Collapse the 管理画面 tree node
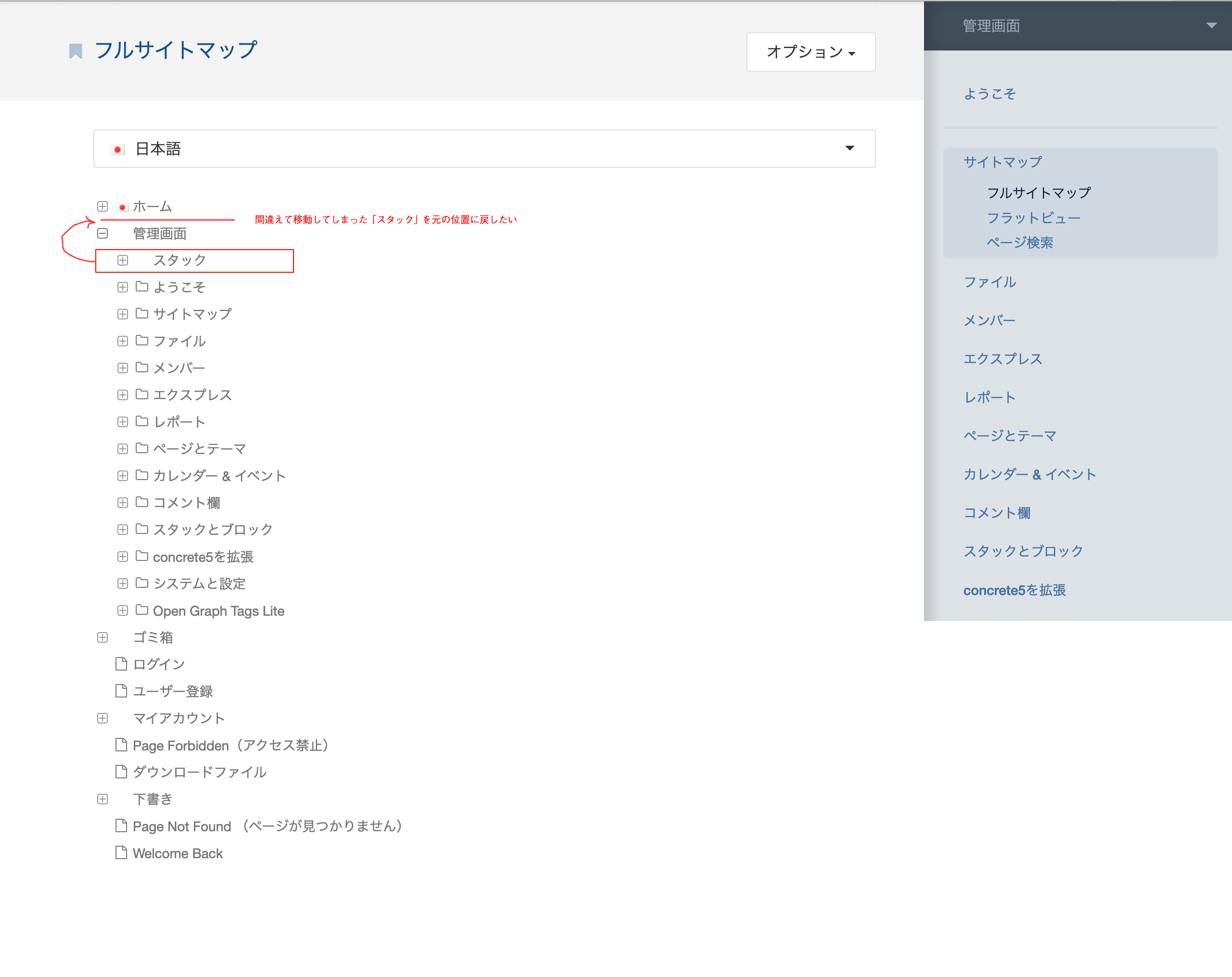This screenshot has width=1232, height=977. [103, 234]
